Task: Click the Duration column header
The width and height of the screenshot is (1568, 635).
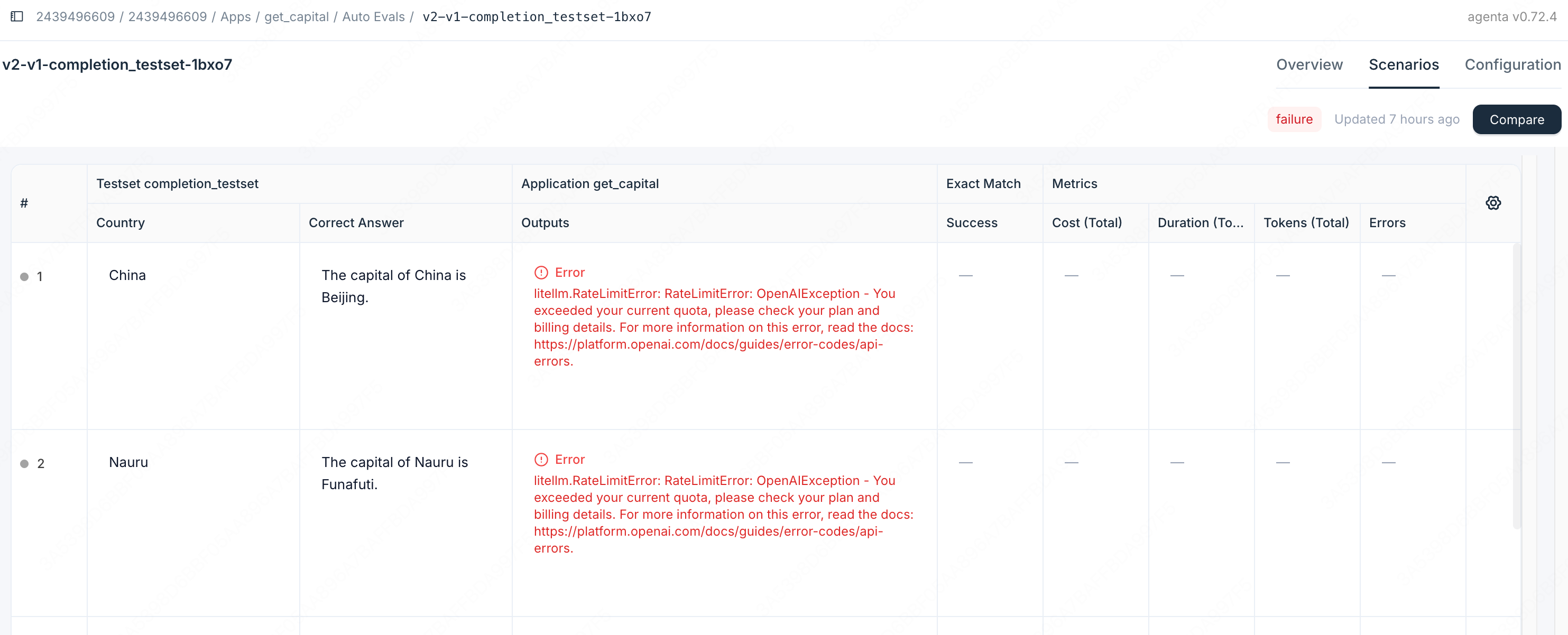Action: 1200,222
